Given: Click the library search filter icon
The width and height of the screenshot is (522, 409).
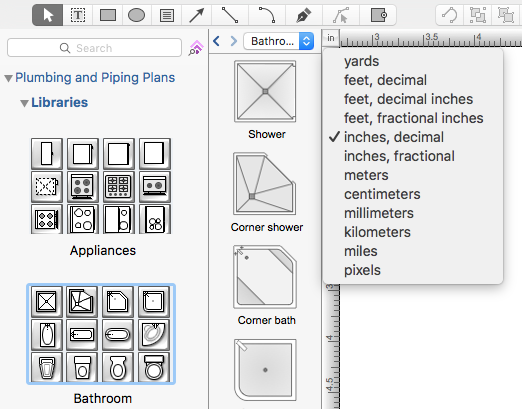Looking at the screenshot, I should click(x=196, y=48).
